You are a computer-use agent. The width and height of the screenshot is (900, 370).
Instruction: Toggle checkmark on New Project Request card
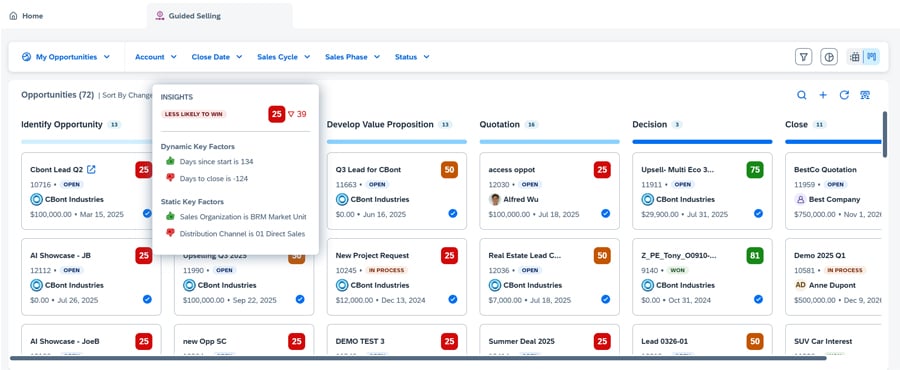click(453, 299)
